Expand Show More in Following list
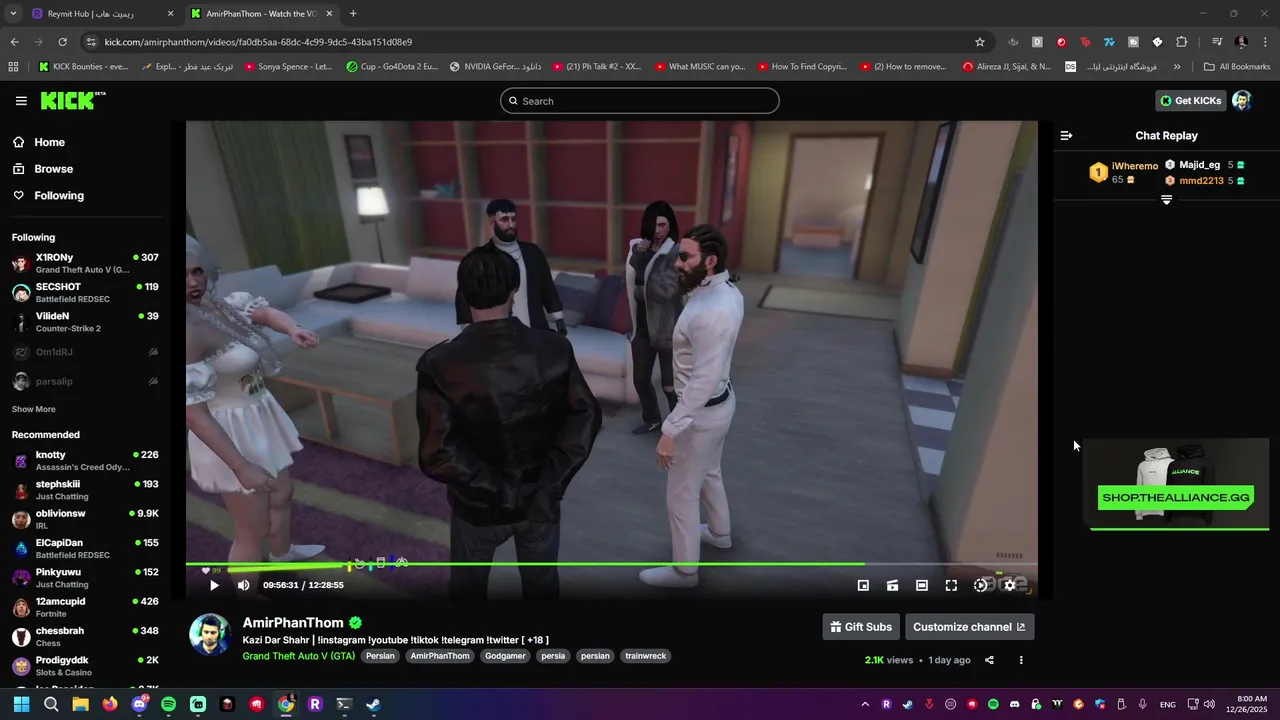 34,409
